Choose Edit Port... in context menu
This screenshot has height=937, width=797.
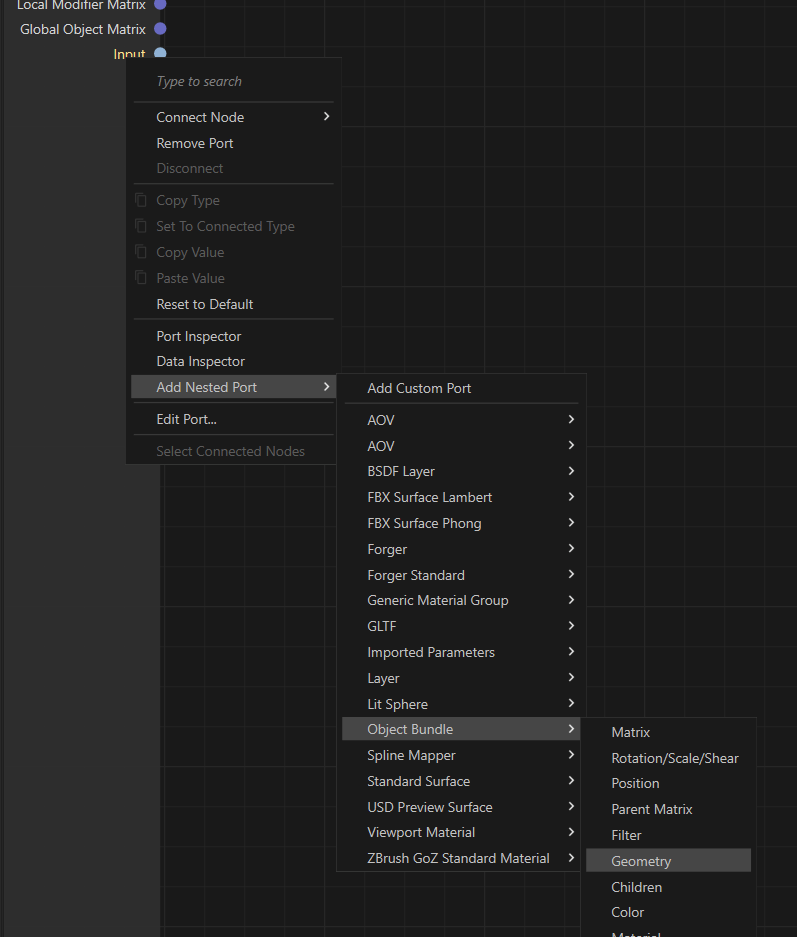click(x=234, y=419)
